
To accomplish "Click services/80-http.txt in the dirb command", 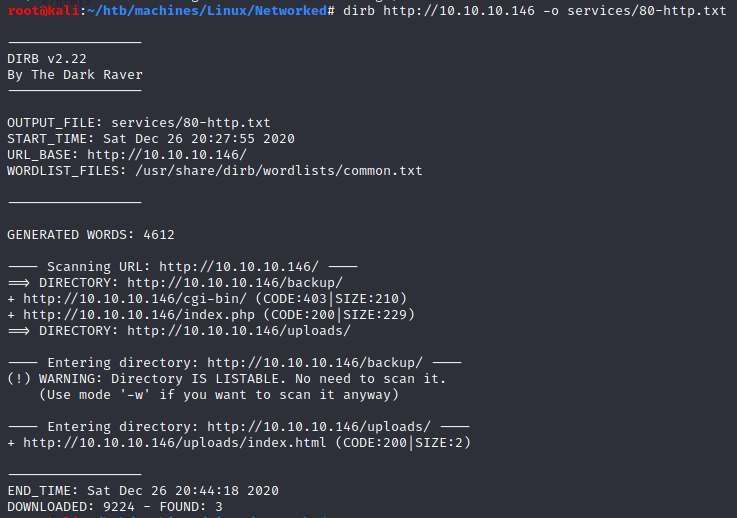I will click(640, 10).
